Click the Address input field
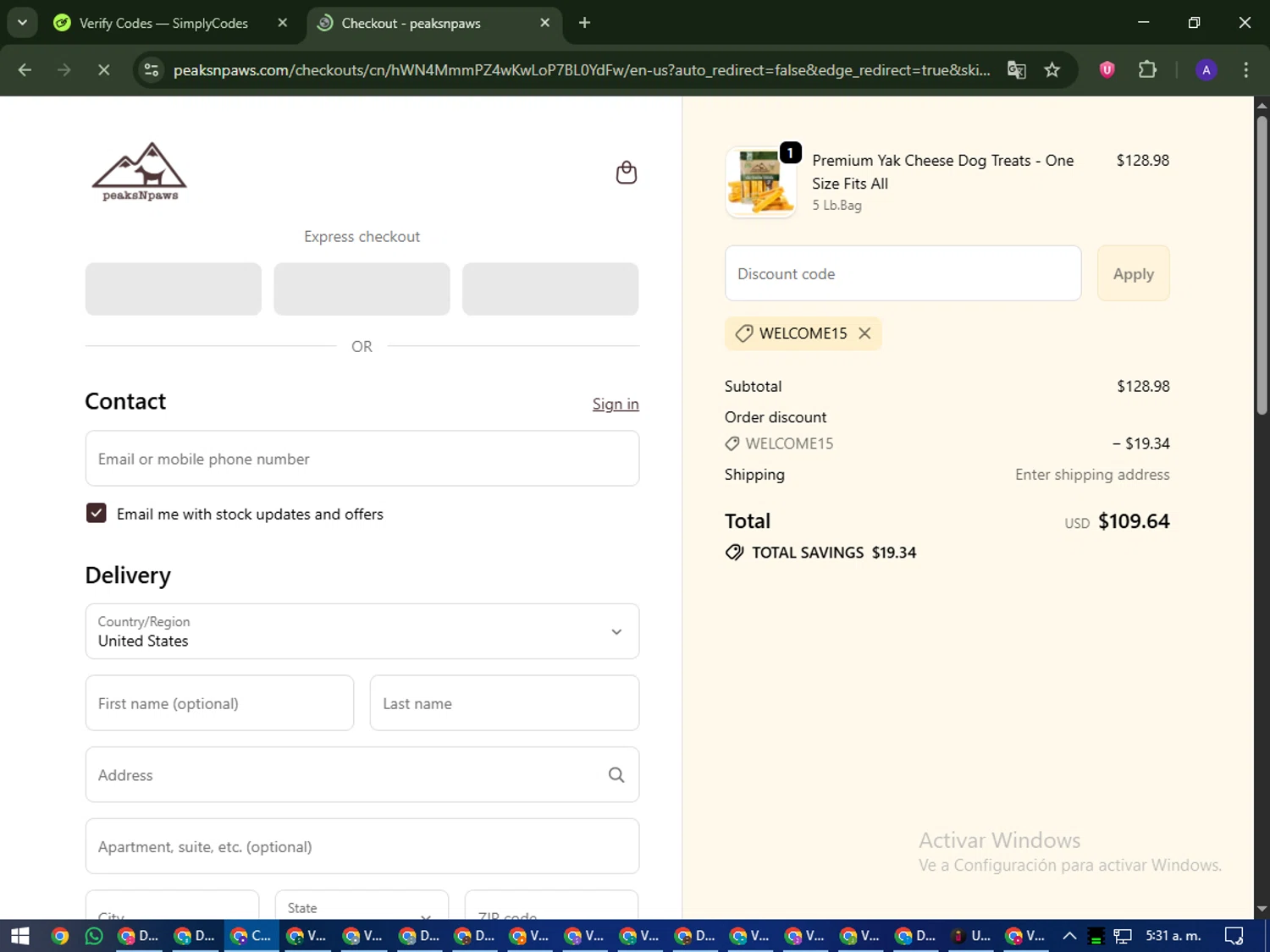Screen dimensions: 1270x952 pos(362,775)
